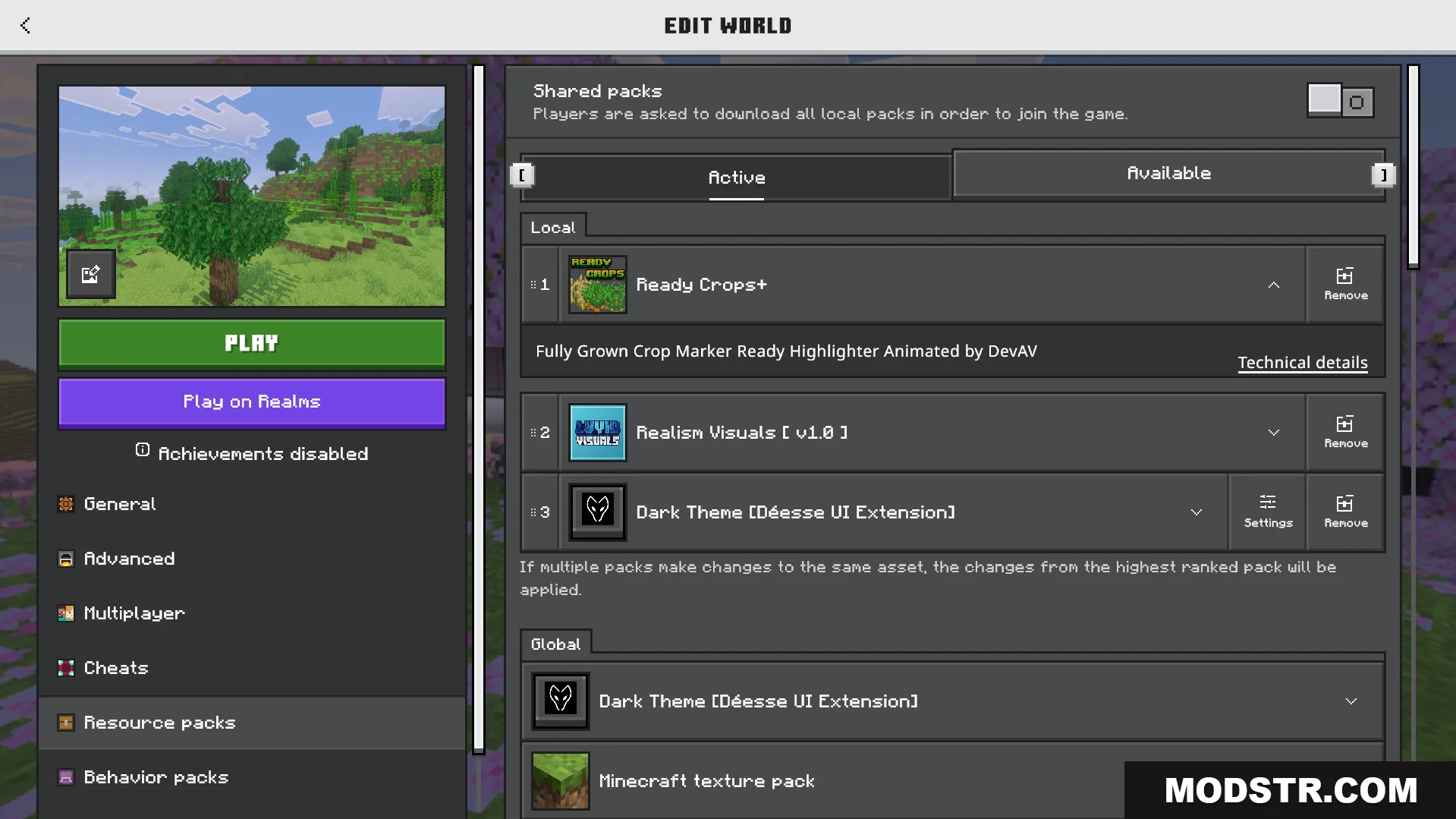This screenshot has width=1456, height=819.
Task: Remove the Realism Visuals pack
Action: tap(1346, 433)
